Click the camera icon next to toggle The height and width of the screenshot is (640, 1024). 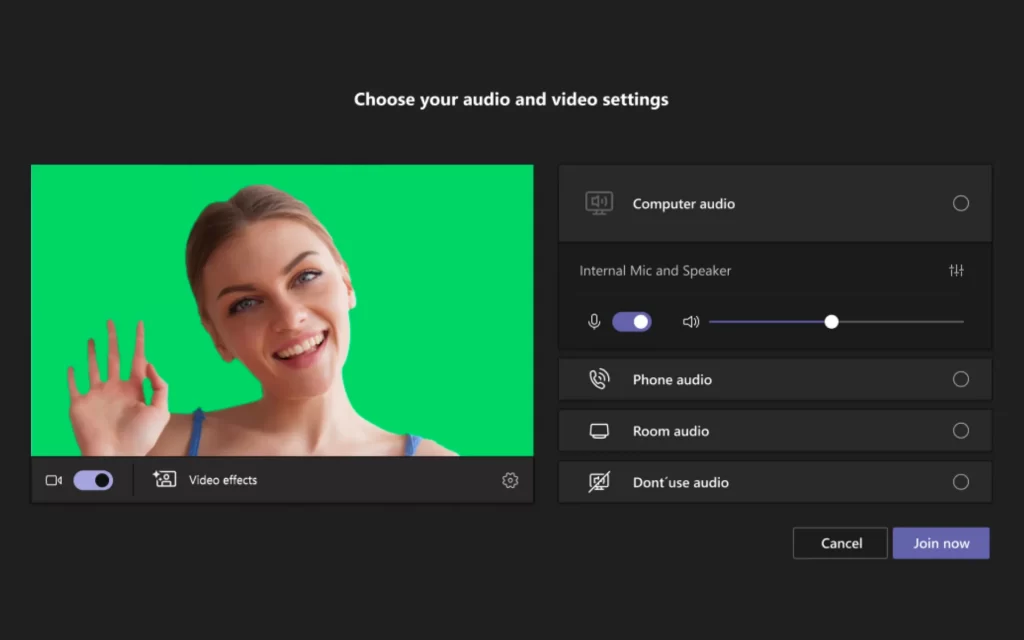[52, 480]
